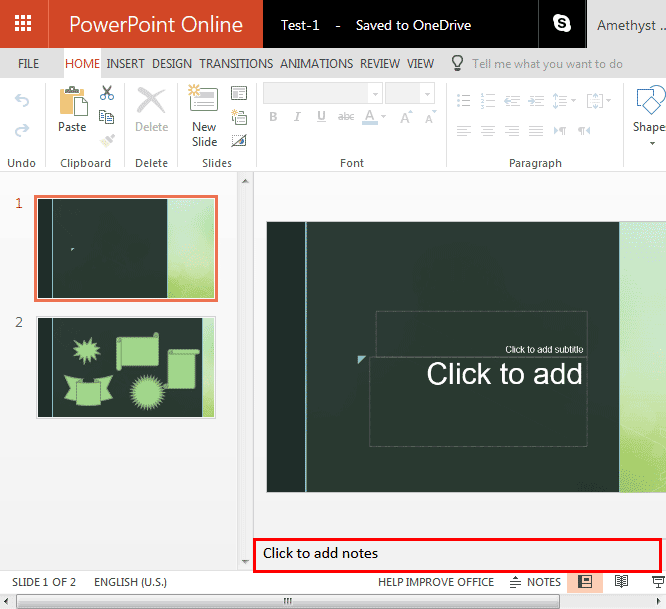This screenshot has height=609, width=666.
Task: Start Slide Show from status bar
Action: [x=658, y=581]
